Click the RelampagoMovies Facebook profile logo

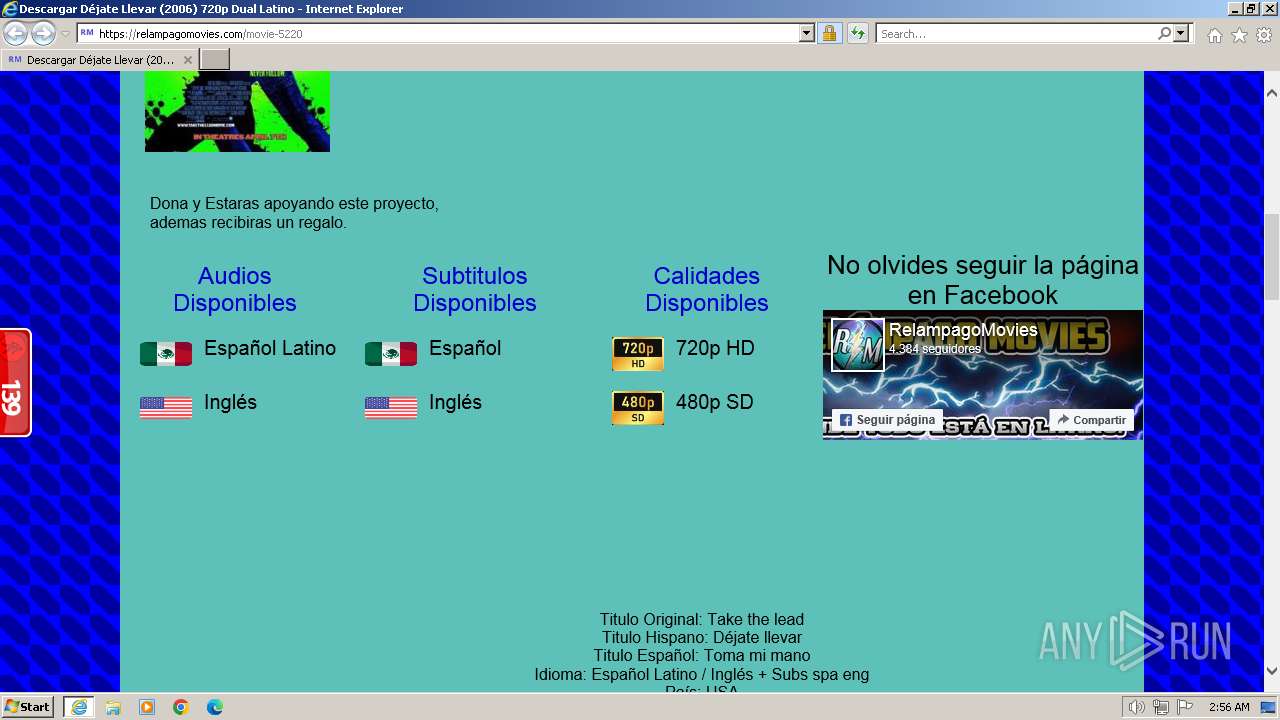pyautogui.click(x=858, y=345)
